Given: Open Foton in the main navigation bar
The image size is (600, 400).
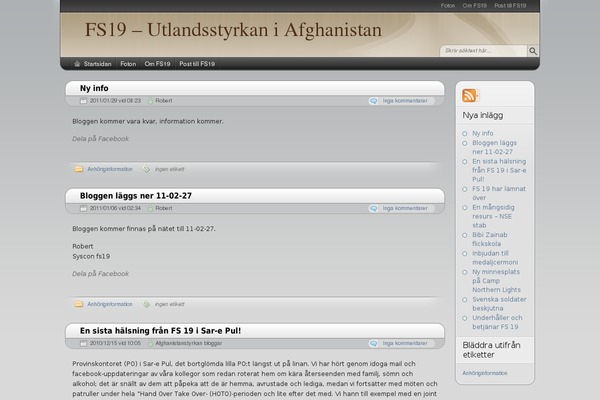Looking at the screenshot, I should click(128, 64).
